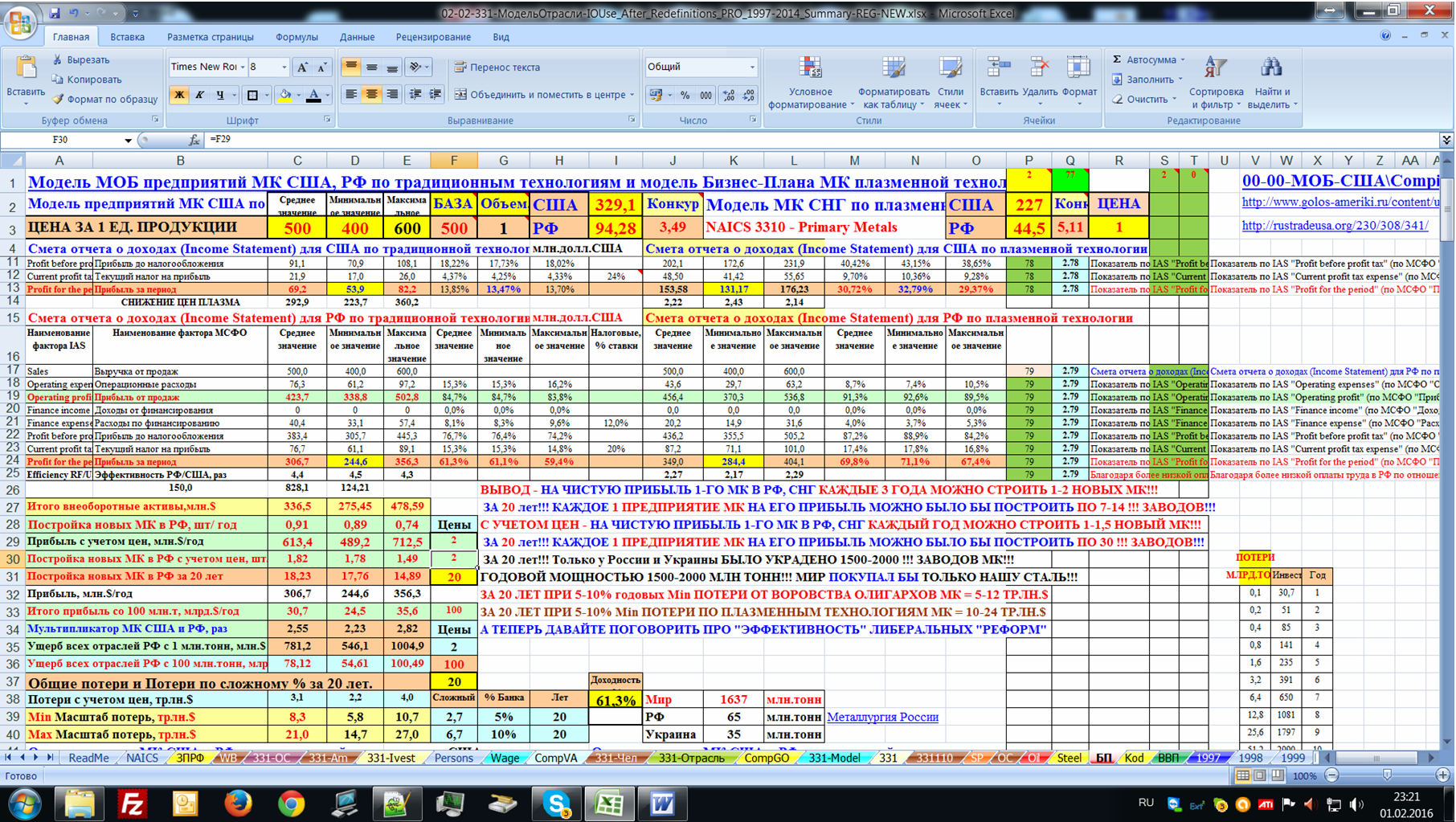
Task: Toggle italic (К) formatting
Action: click(199, 95)
